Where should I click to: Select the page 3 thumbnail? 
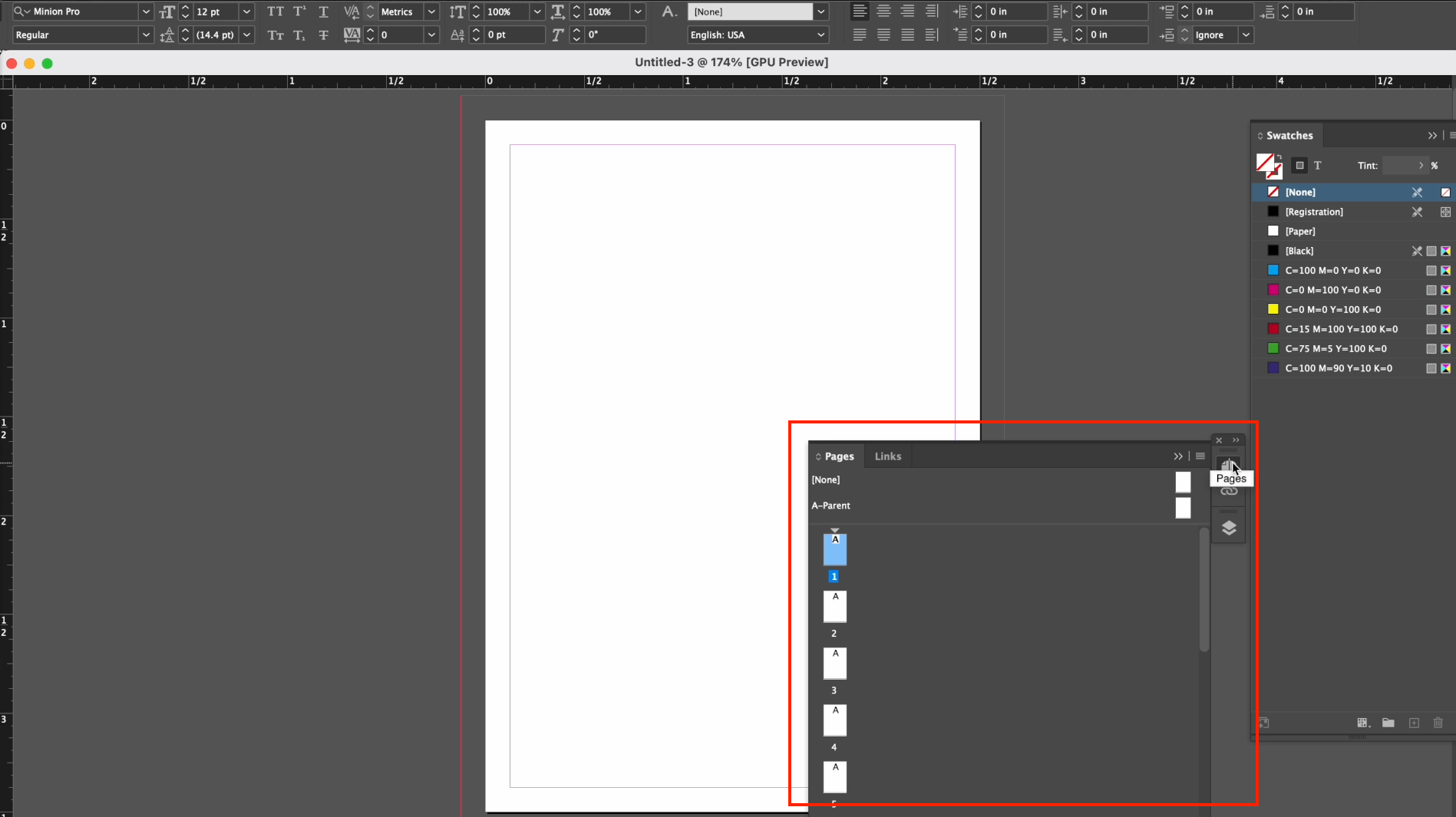click(834, 663)
